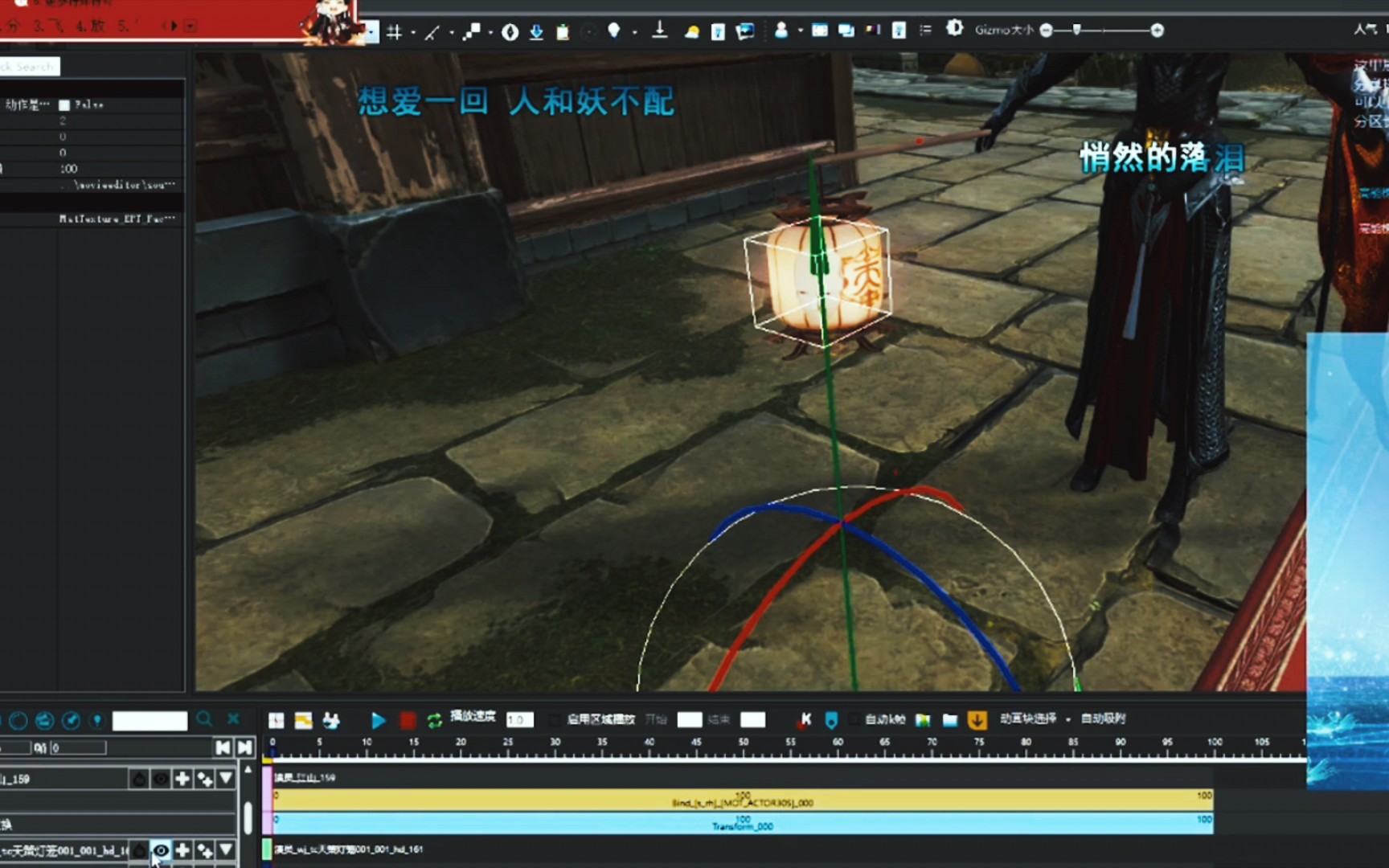Image resolution: width=1389 pixels, height=868 pixels.
Task: Click the blue download arrow icon
Action: 536,32
